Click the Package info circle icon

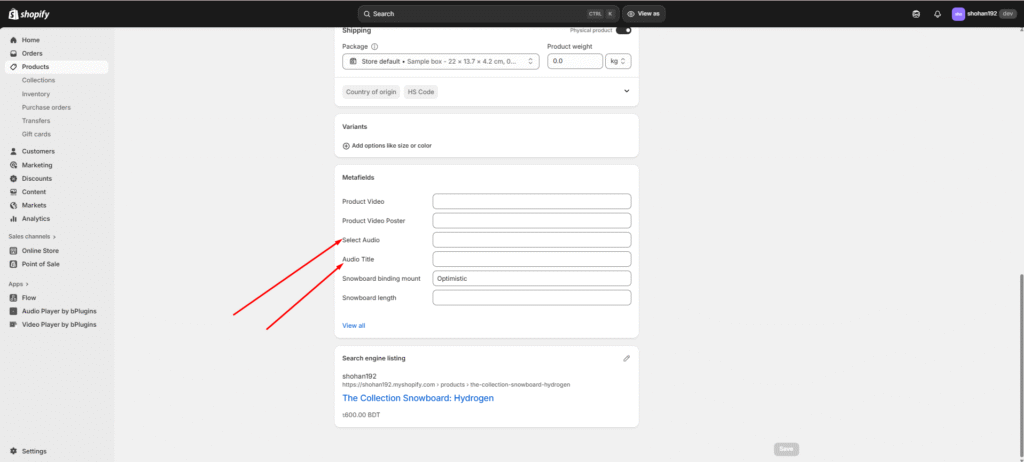coord(375,46)
